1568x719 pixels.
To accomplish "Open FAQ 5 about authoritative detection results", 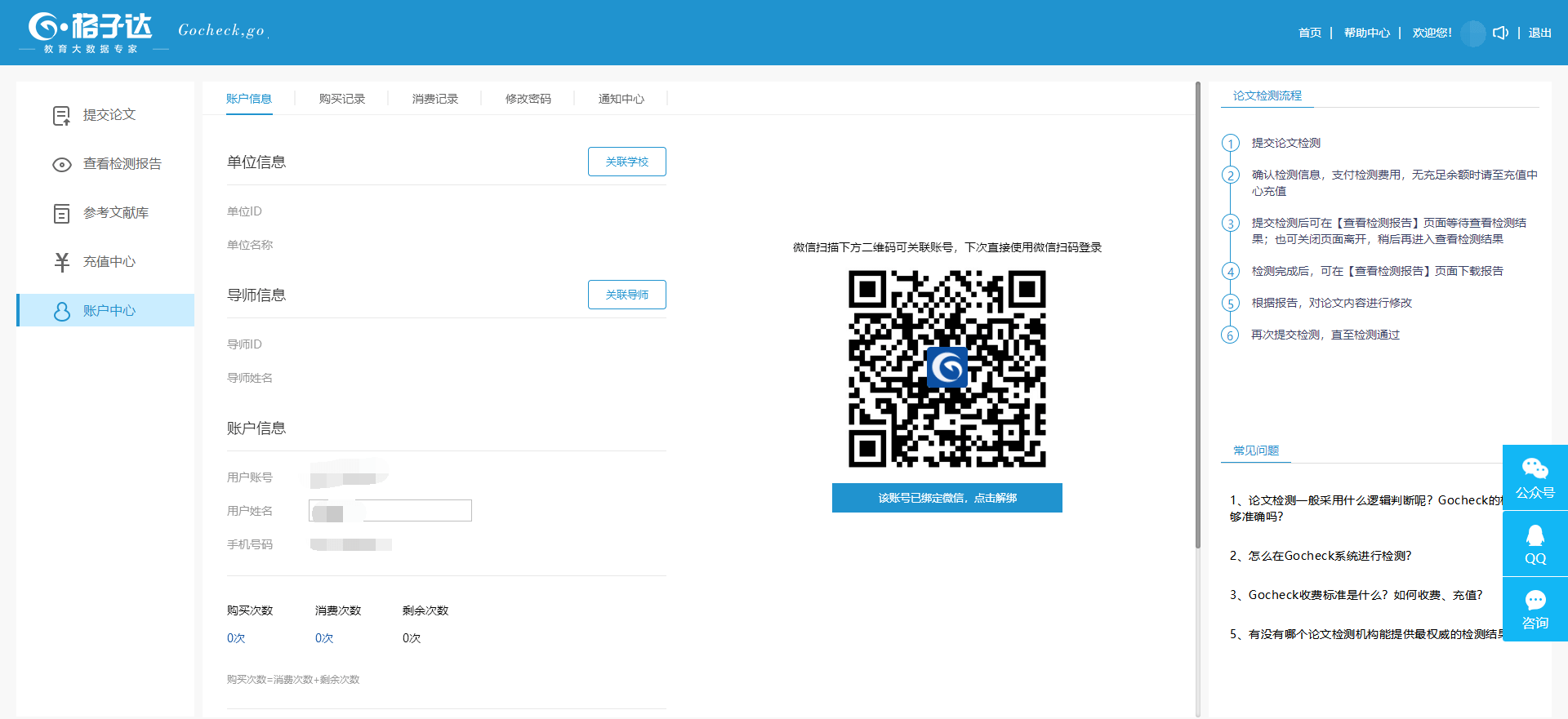I will 1365,634.
